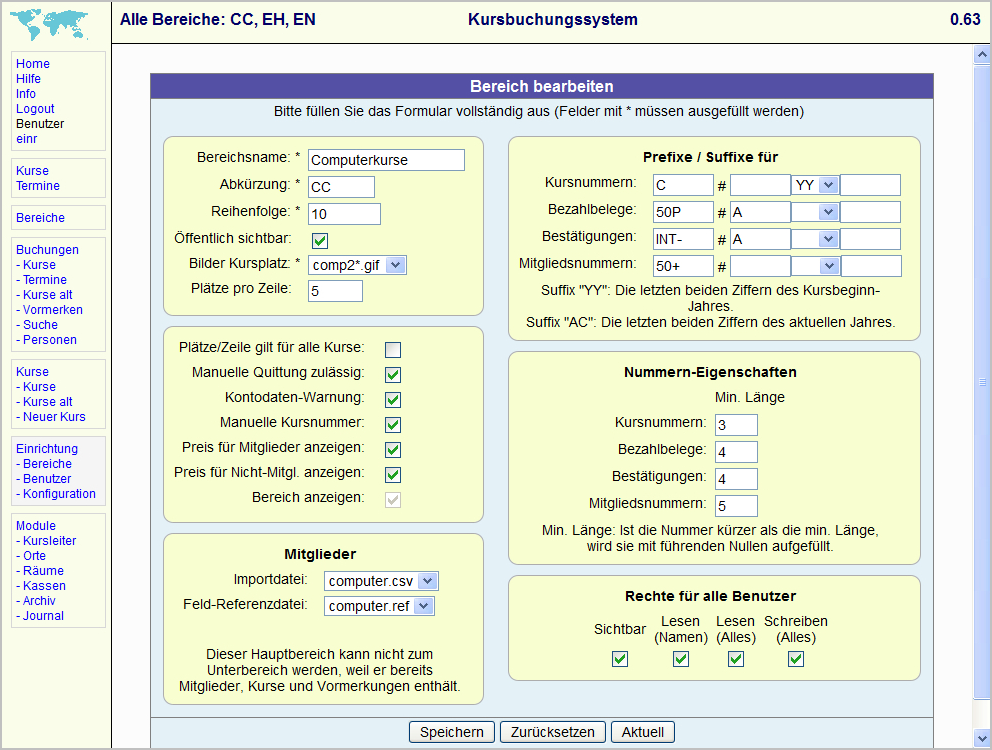Open Bestätigungen suffix dropdown
The height and width of the screenshot is (750, 992).
click(x=815, y=239)
